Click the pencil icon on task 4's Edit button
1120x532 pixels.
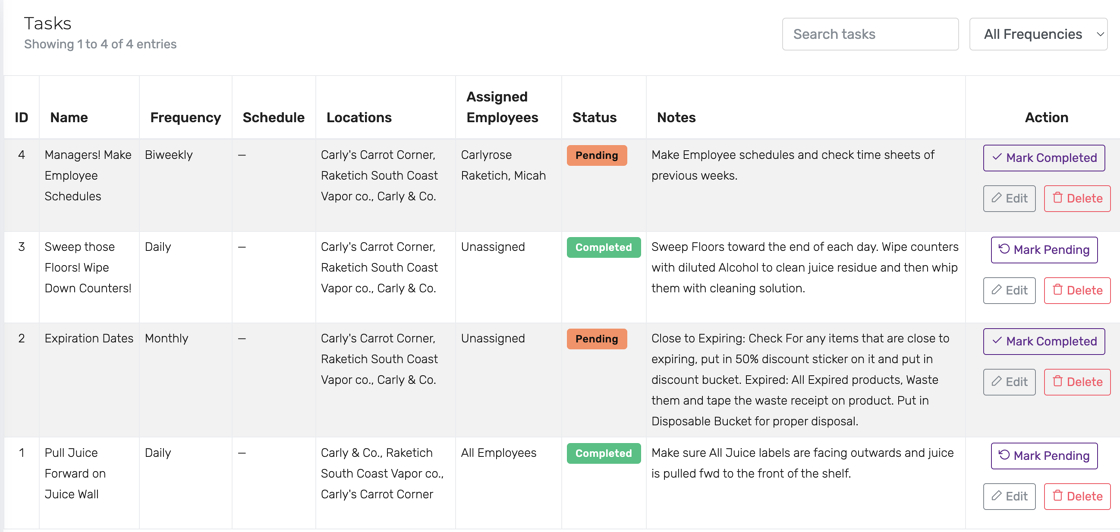[997, 199]
